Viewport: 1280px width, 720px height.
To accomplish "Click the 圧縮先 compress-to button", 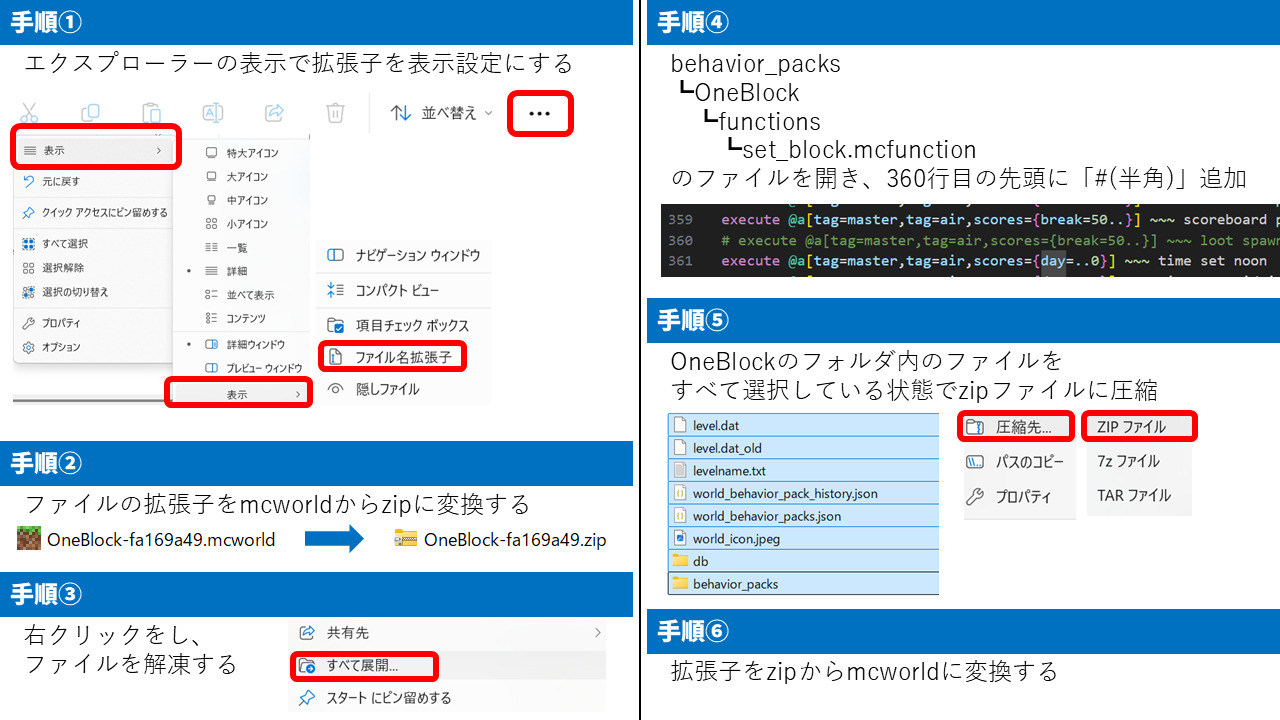I will (x=1015, y=427).
